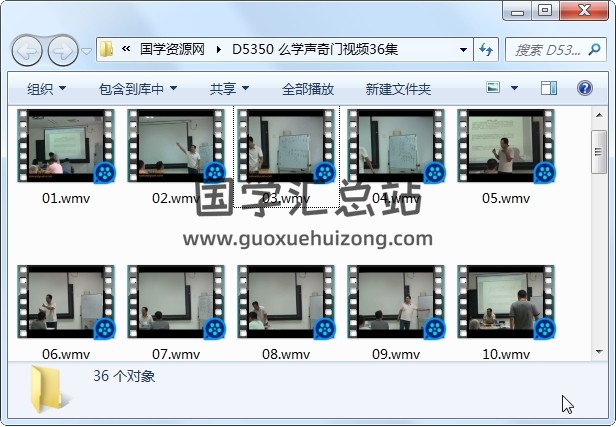Screen dimensions: 616x427
Task: Select the 03.wmv video thumbnail
Action: pos(286,146)
